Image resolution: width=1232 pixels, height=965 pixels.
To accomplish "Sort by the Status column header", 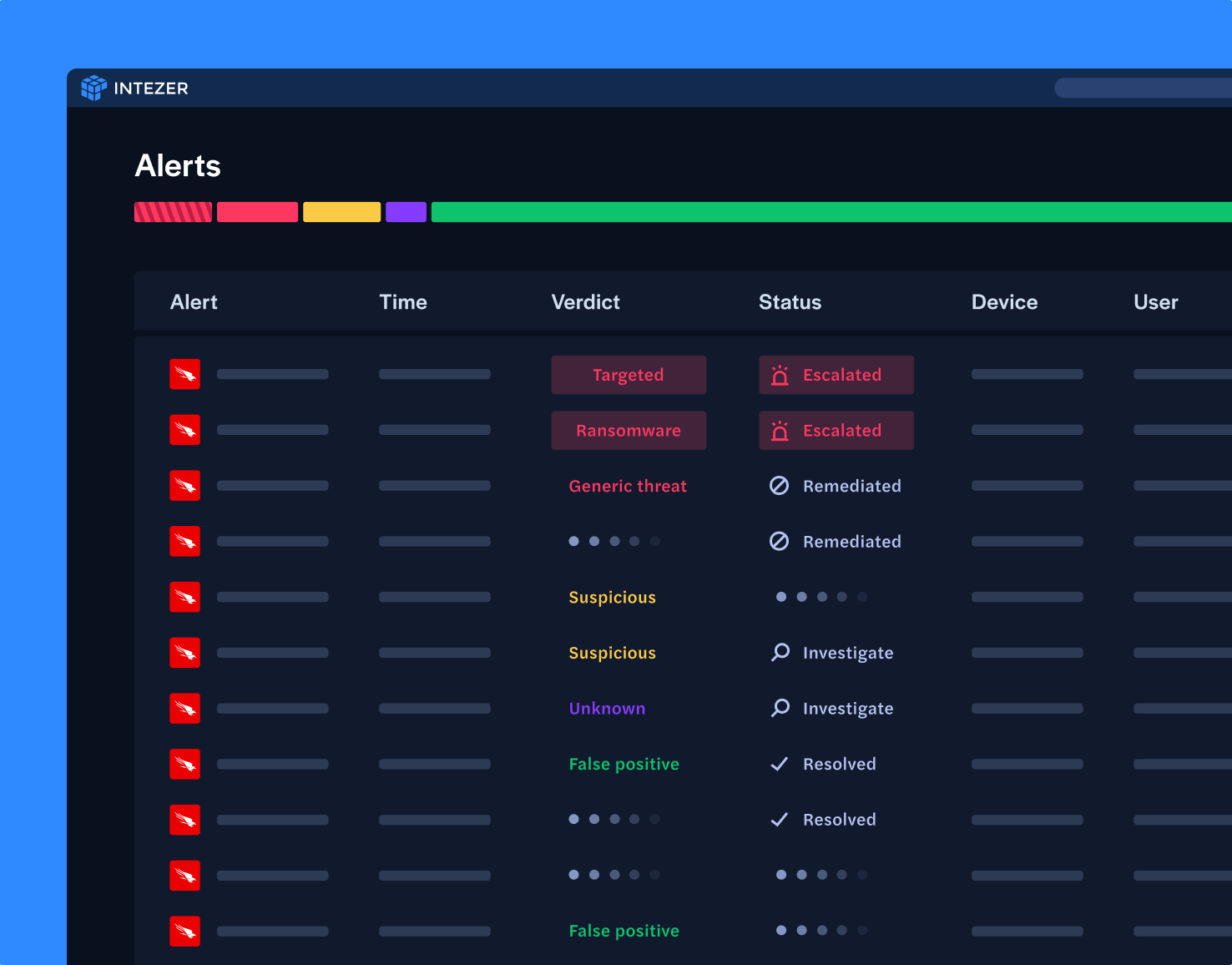I will coord(790,302).
